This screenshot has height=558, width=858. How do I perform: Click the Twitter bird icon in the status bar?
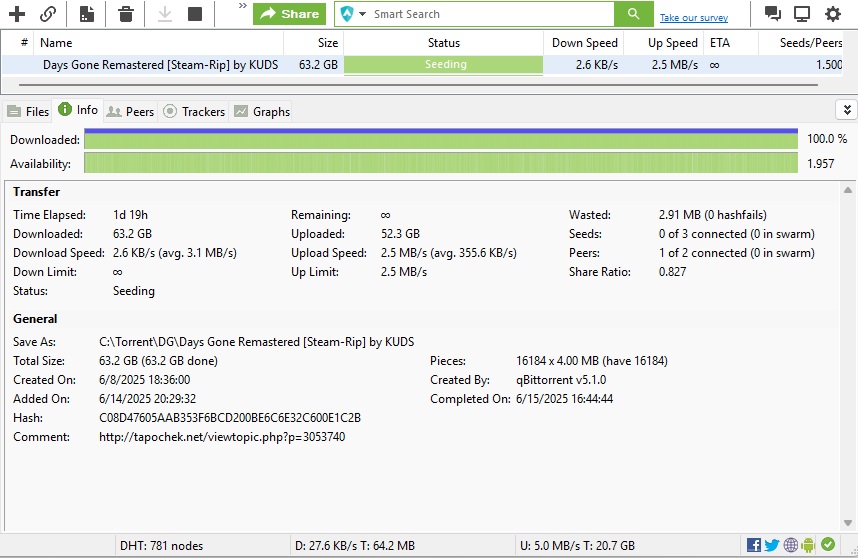click(x=772, y=545)
